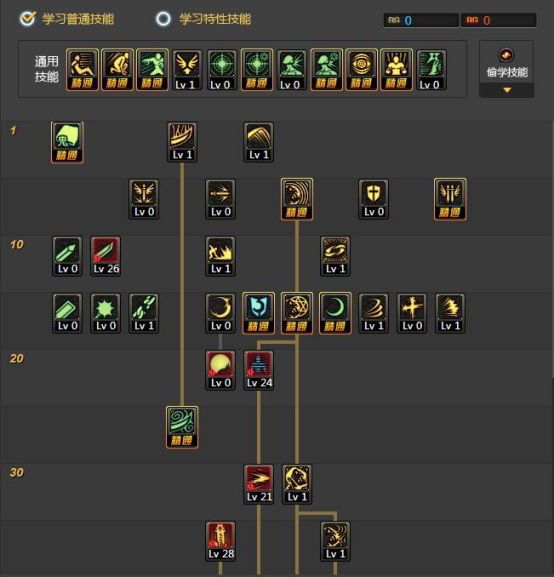554x577 pixels.
Task: Select the eye skill in general skills row
Action: [361, 70]
